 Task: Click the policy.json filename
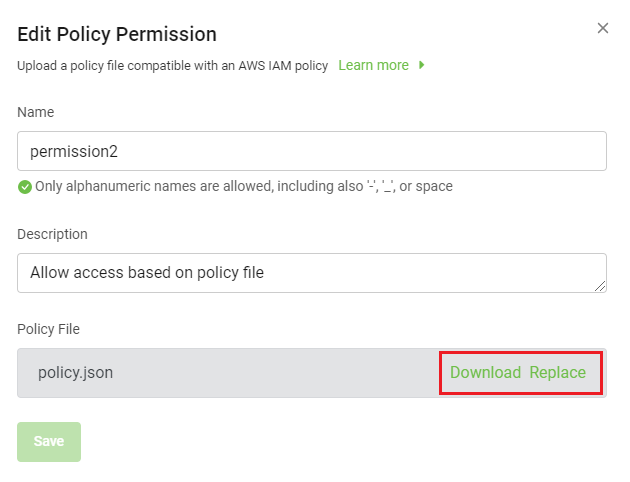(75, 372)
